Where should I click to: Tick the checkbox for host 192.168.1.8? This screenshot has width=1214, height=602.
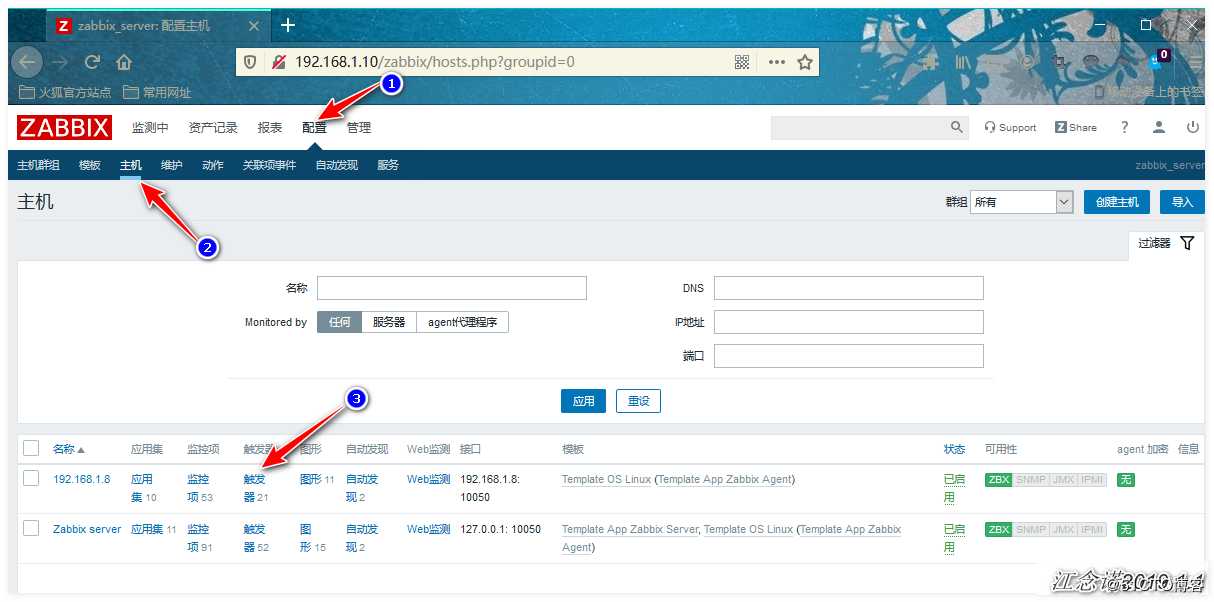pos(31,478)
